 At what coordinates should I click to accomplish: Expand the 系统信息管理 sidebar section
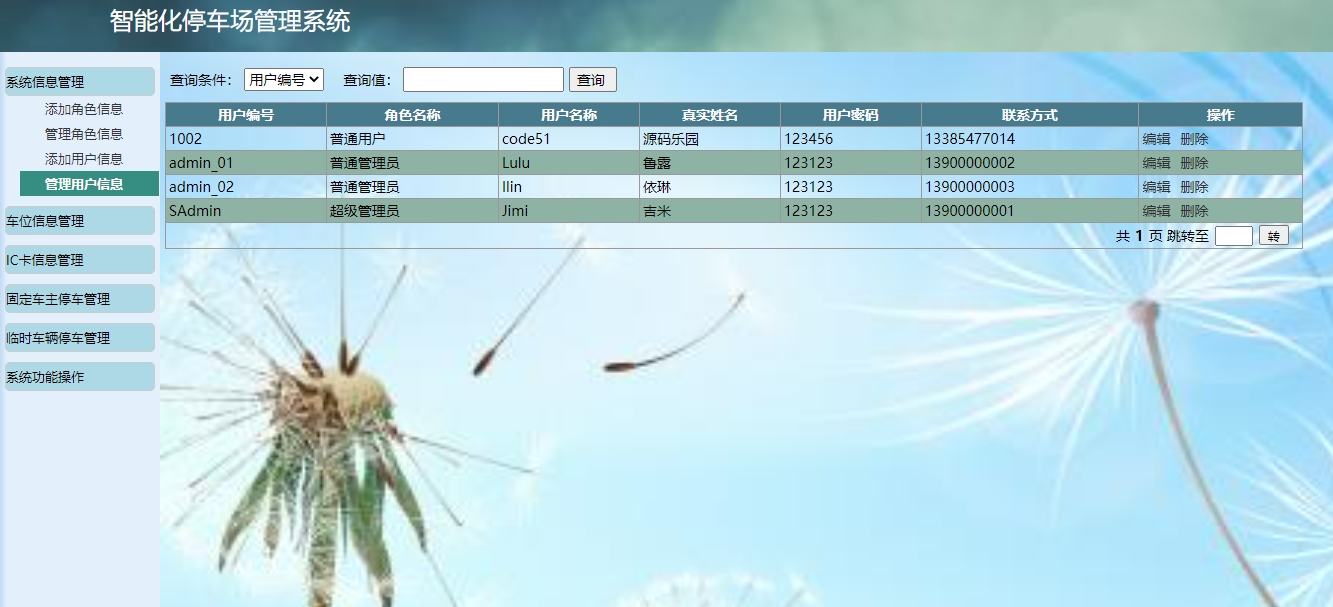79,82
